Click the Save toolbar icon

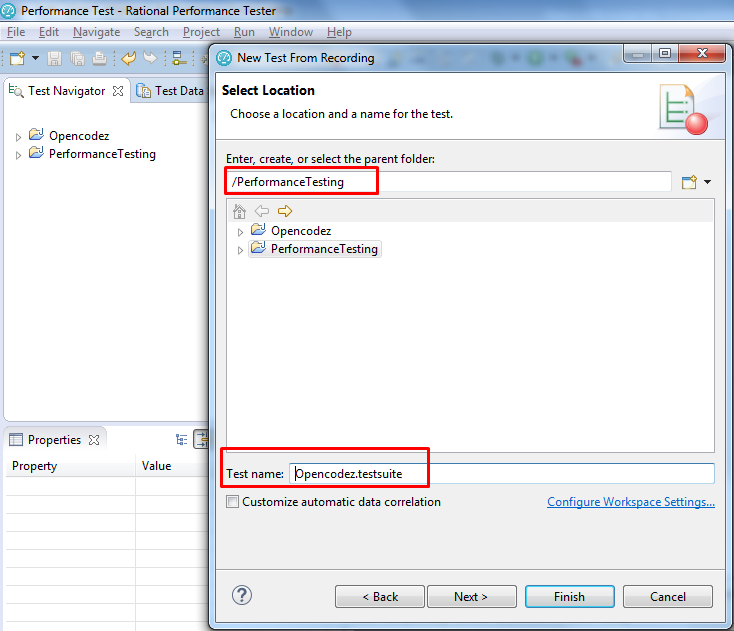pos(54,58)
